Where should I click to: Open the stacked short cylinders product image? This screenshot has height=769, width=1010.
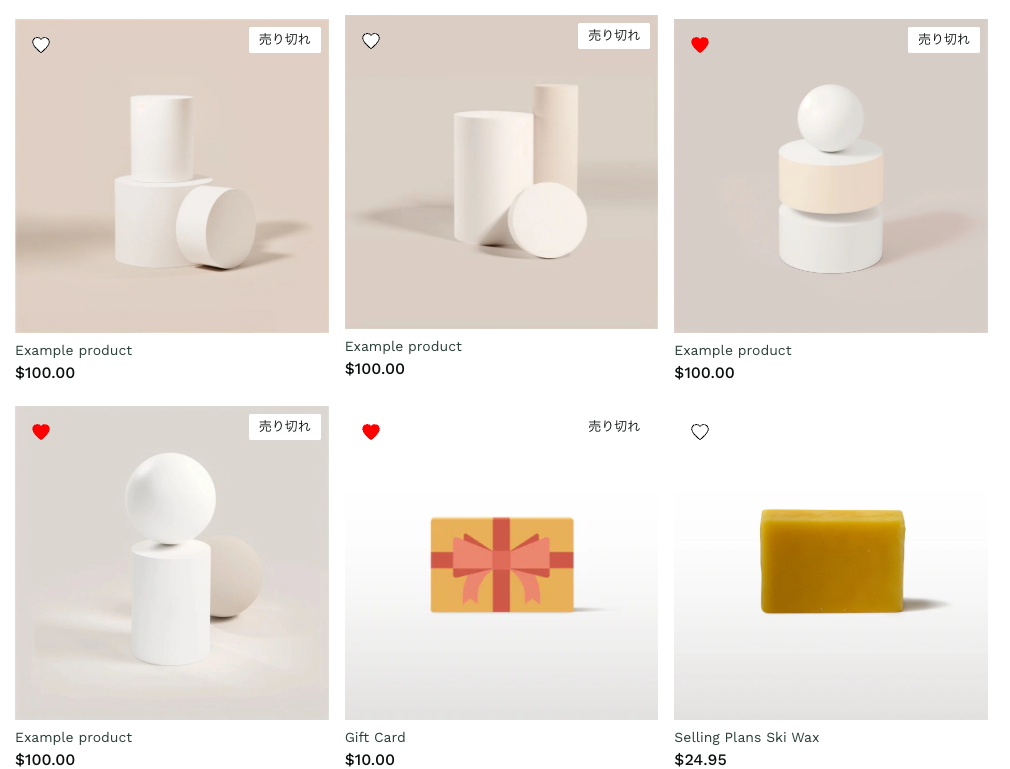click(172, 190)
